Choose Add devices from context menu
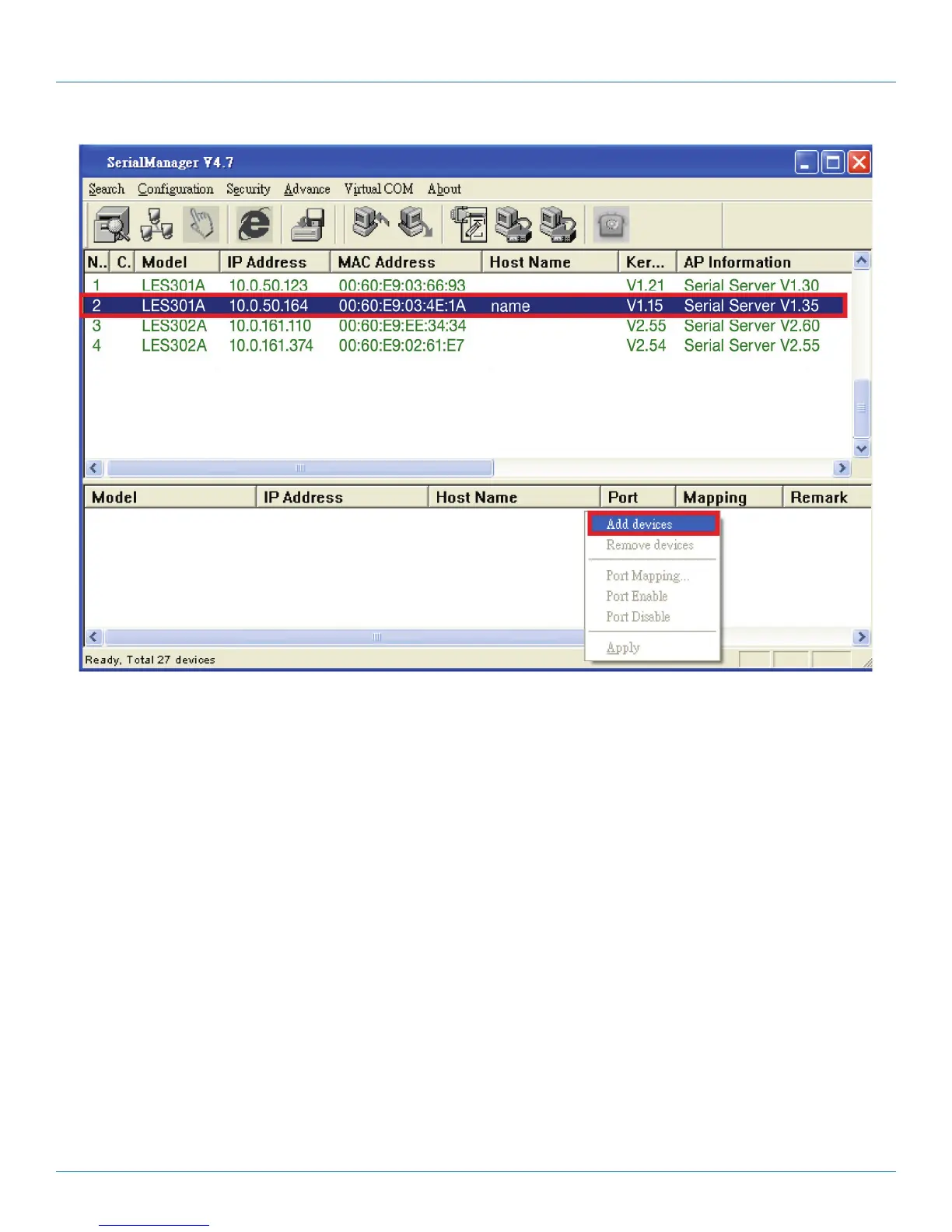 point(653,524)
